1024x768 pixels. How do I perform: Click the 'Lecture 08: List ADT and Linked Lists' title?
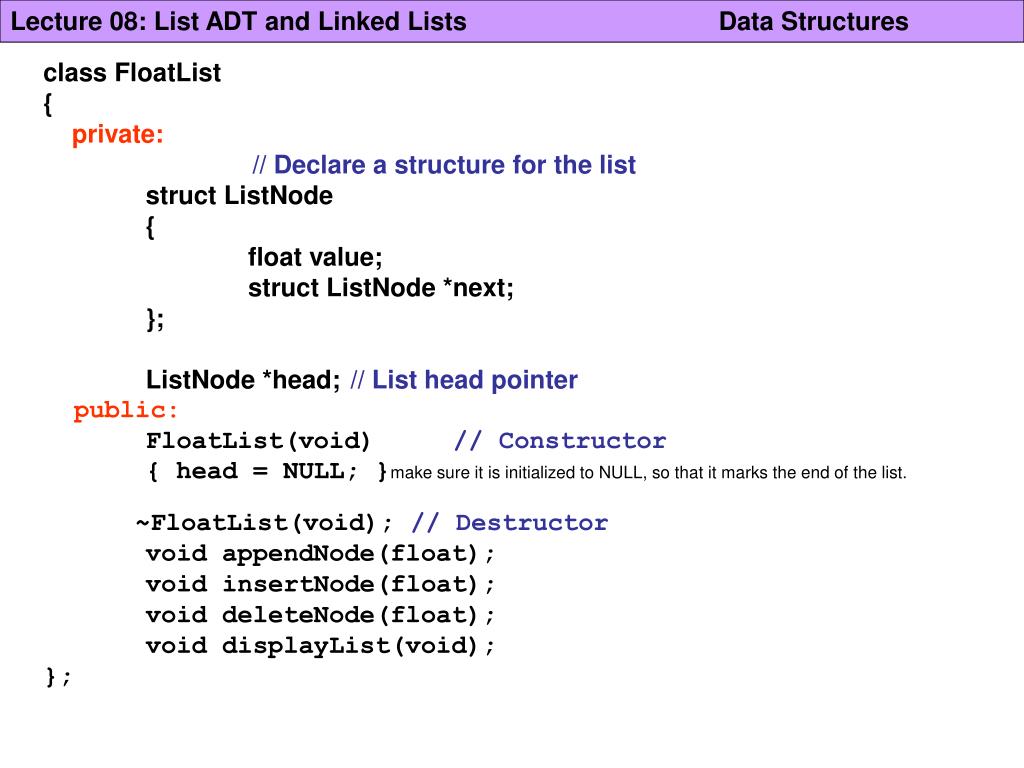(238, 22)
